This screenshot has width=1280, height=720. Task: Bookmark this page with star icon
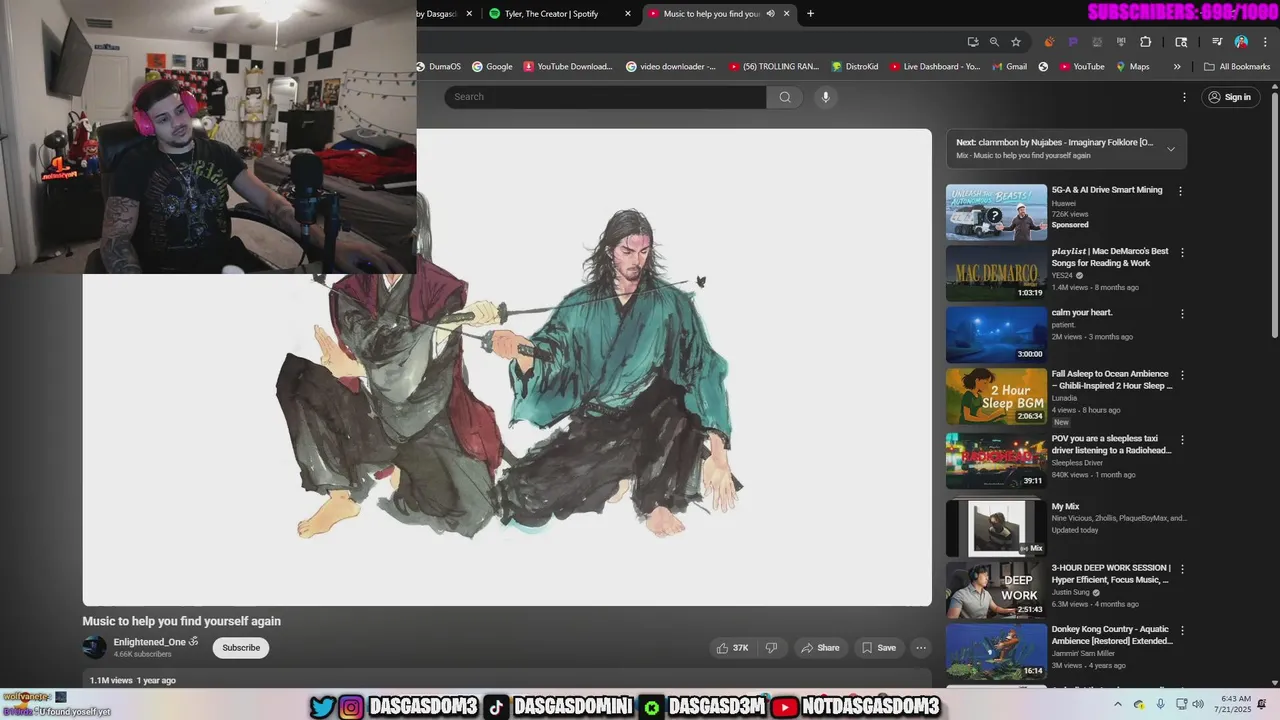(x=1016, y=42)
